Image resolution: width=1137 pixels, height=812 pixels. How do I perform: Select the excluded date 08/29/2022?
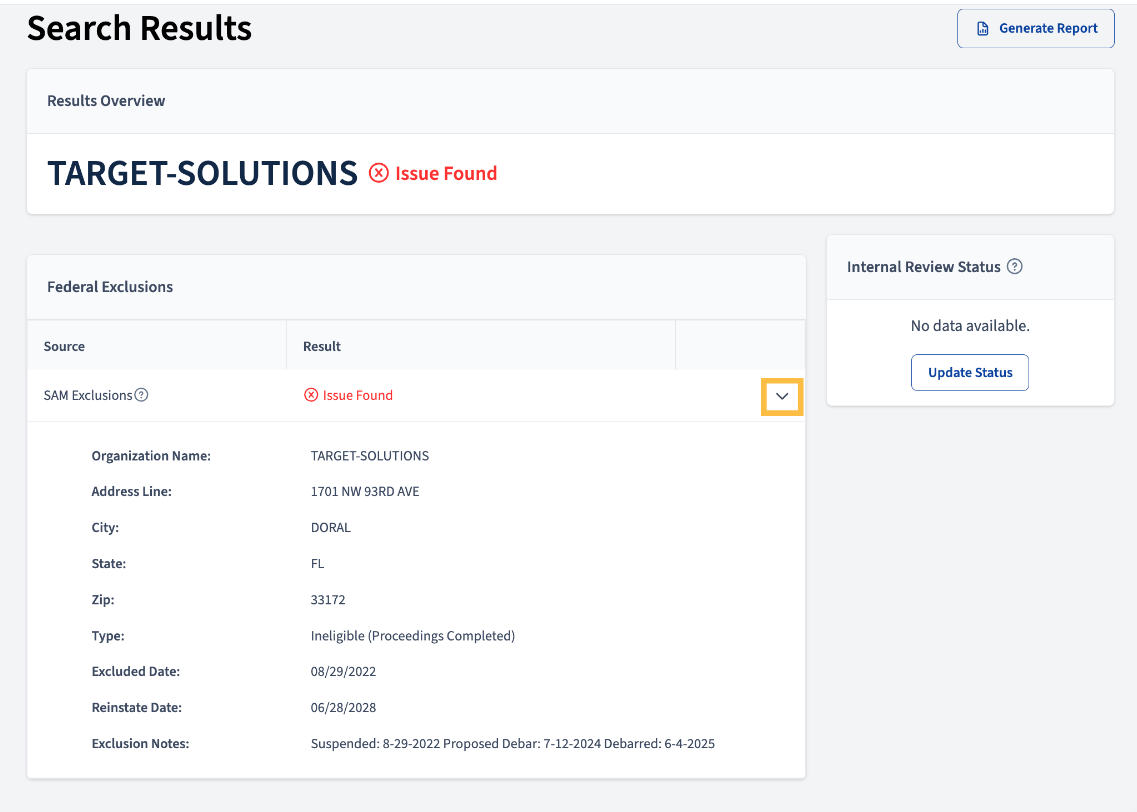(x=343, y=671)
